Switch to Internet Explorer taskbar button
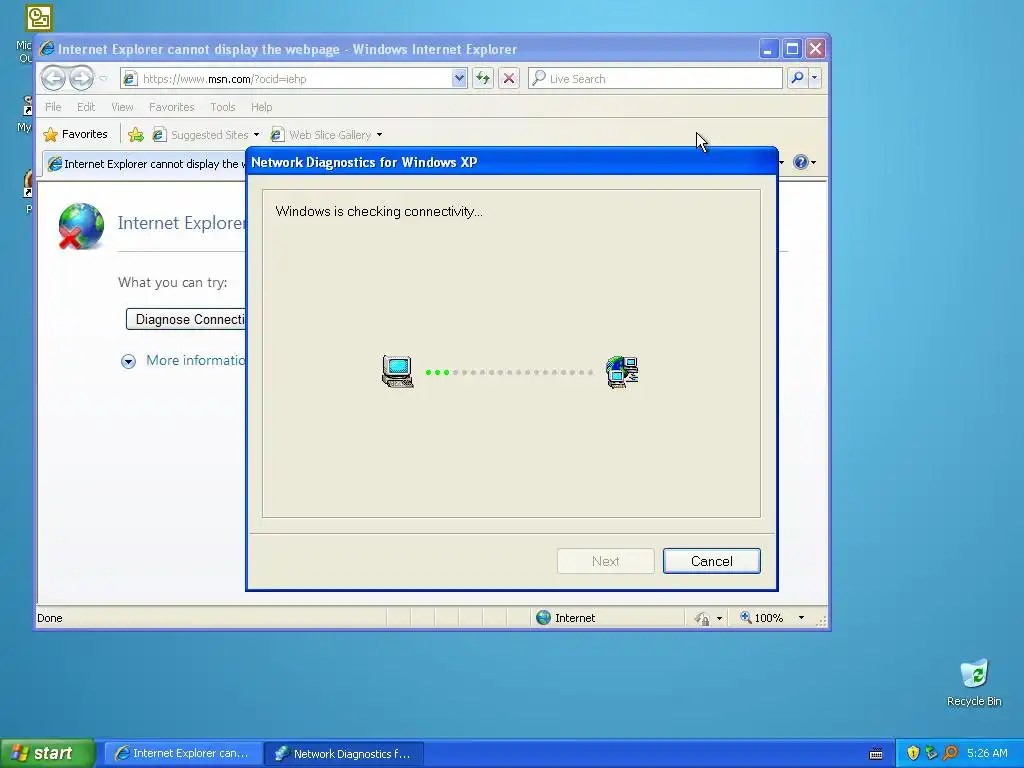Screen dimensions: 1024x768 (x=182, y=753)
